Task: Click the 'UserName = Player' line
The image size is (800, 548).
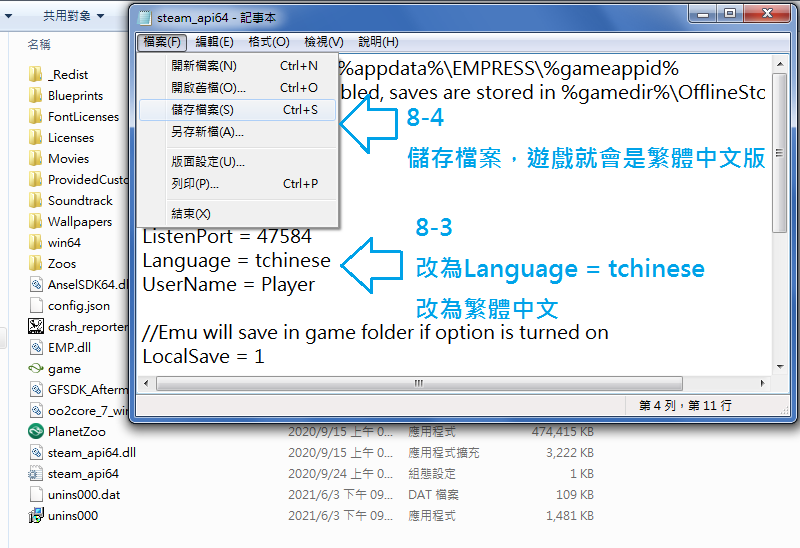Action: pos(228,284)
